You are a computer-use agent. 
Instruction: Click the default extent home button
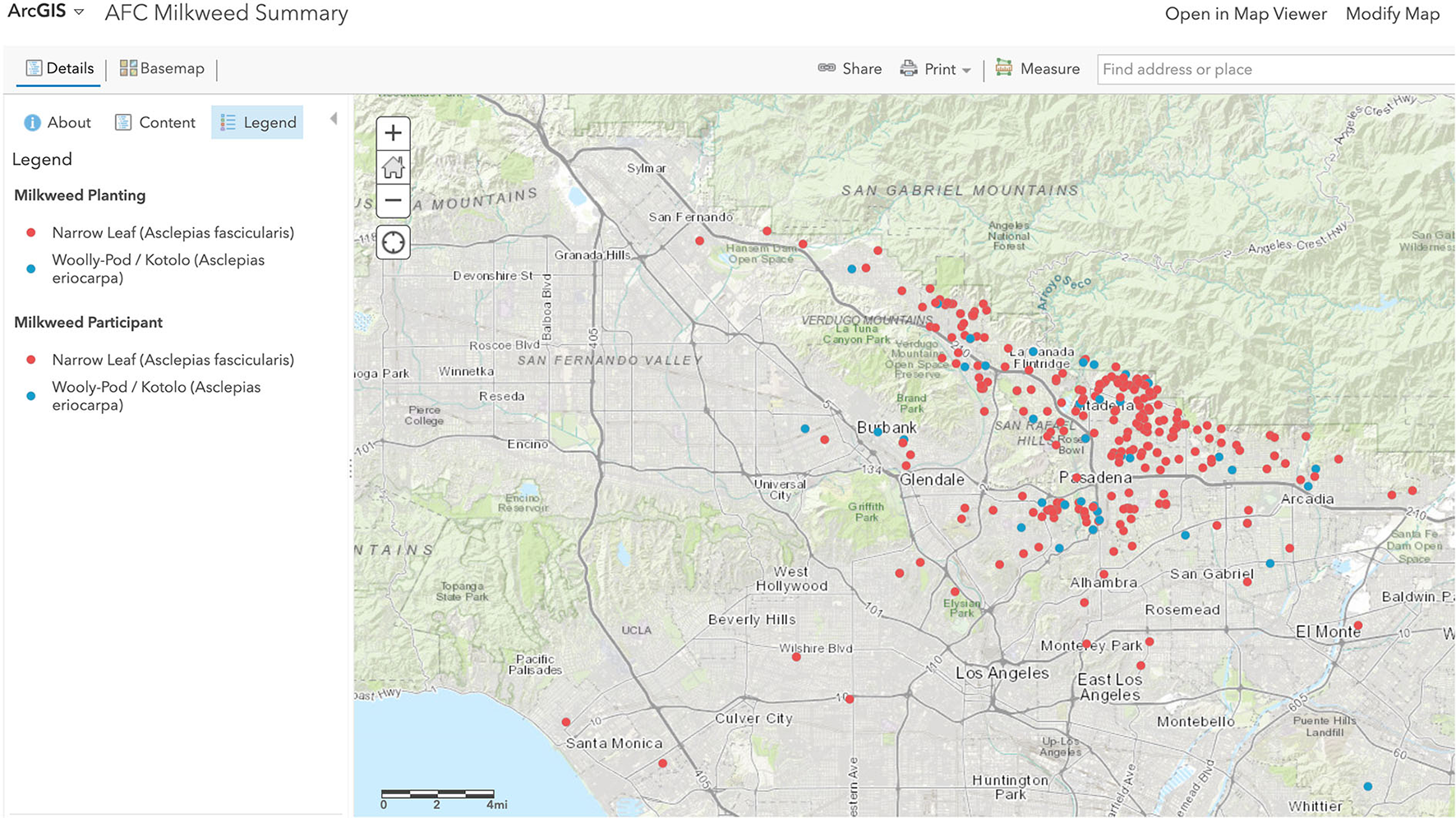point(393,168)
